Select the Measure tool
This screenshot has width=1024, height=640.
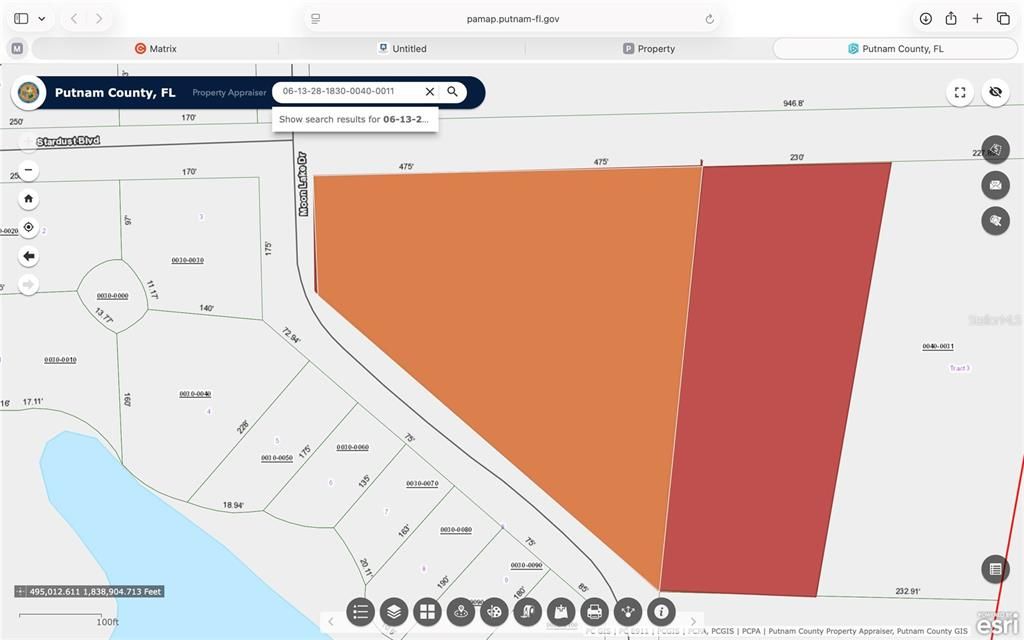click(527, 612)
